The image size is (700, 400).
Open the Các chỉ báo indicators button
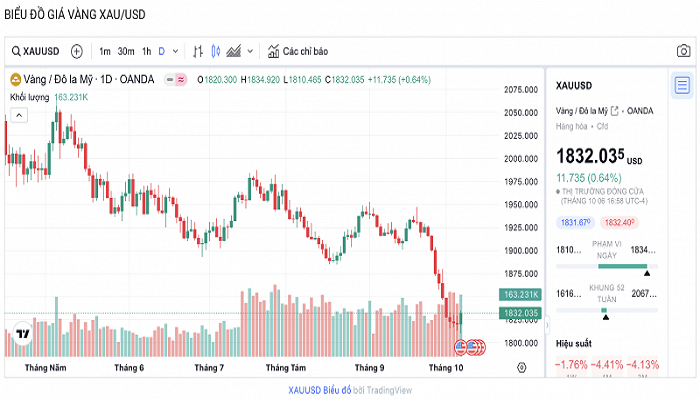tap(298, 51)
